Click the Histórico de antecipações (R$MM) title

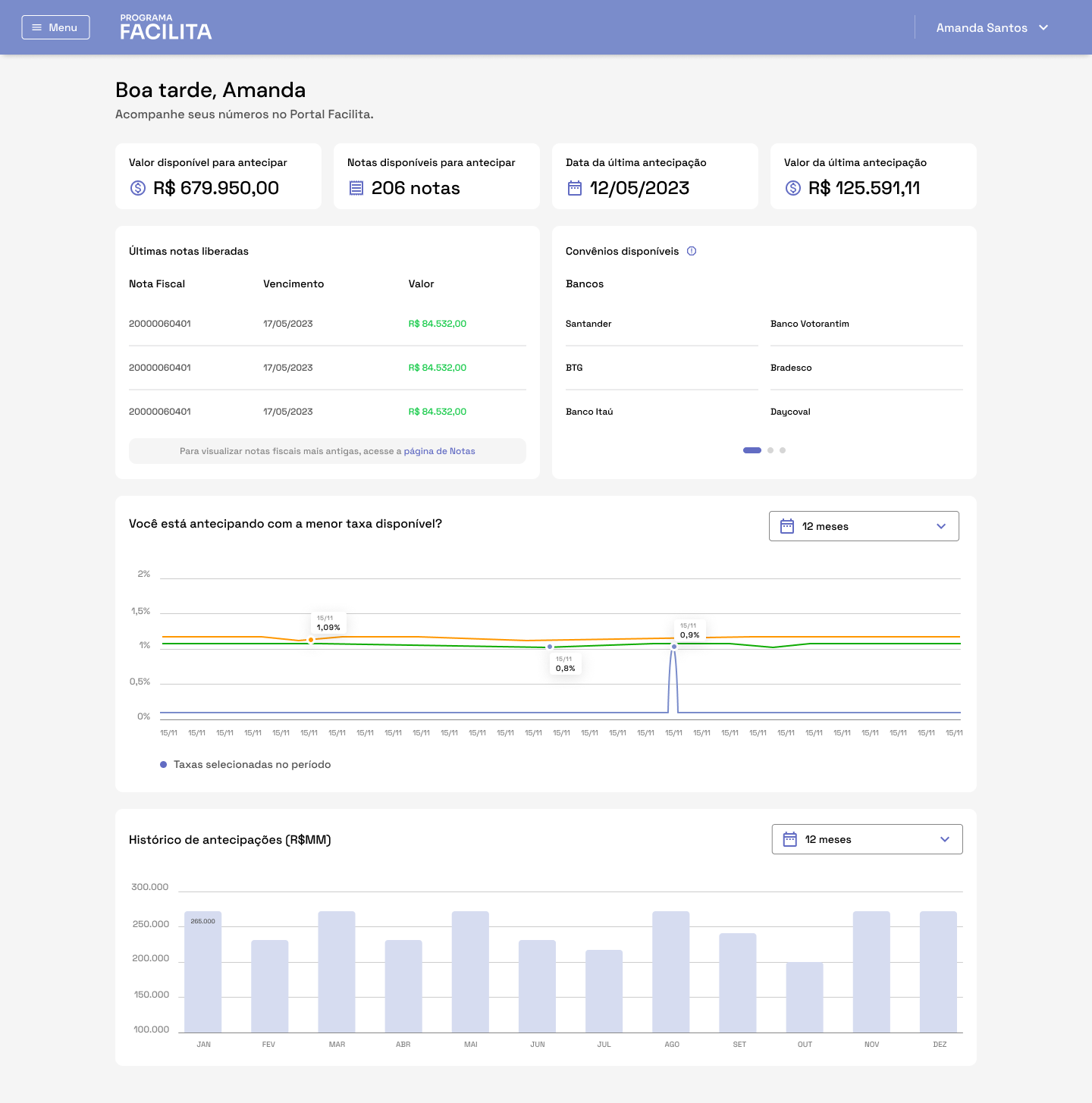[x=230, y=839]
